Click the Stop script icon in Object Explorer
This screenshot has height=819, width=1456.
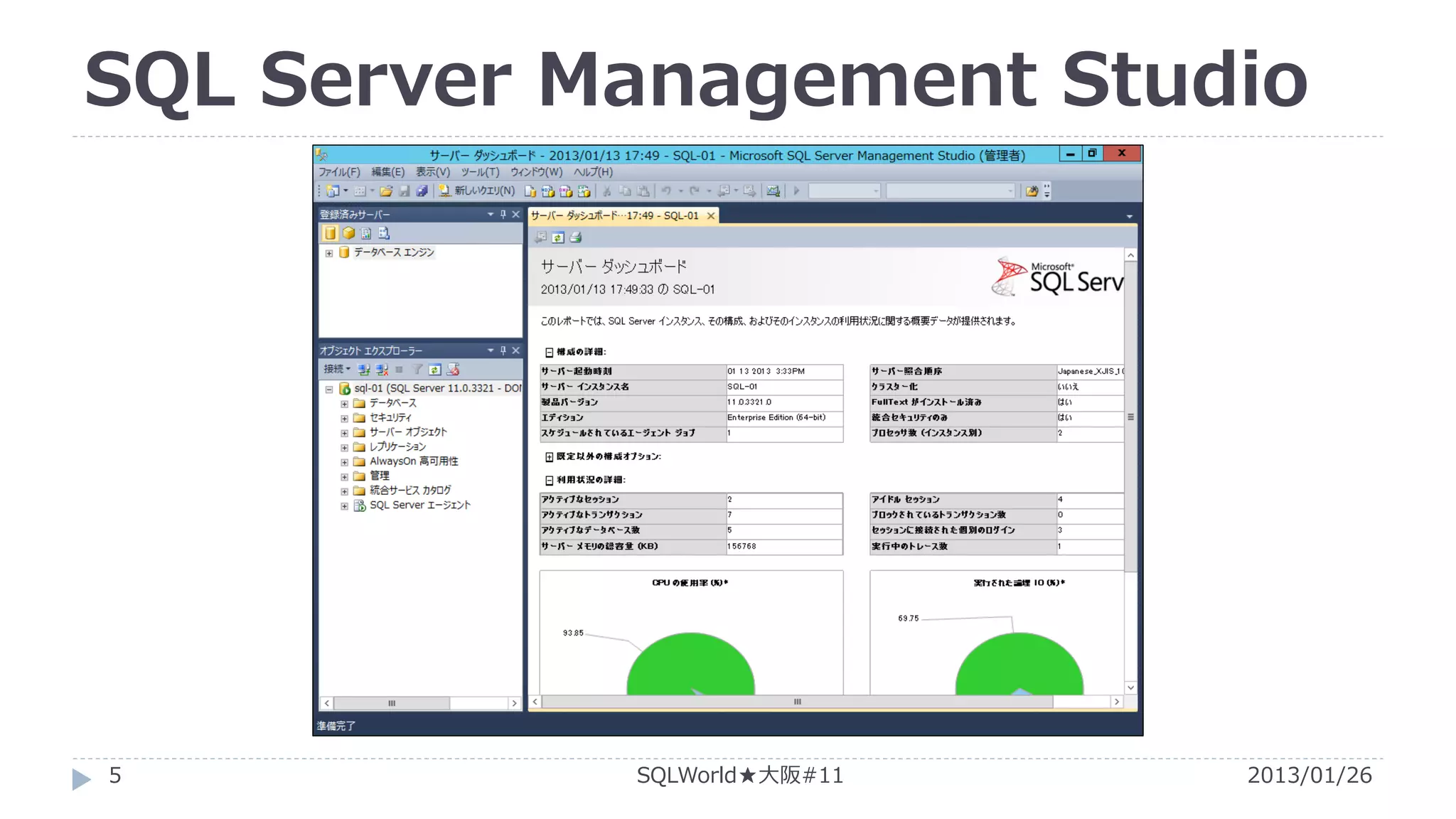453,370
